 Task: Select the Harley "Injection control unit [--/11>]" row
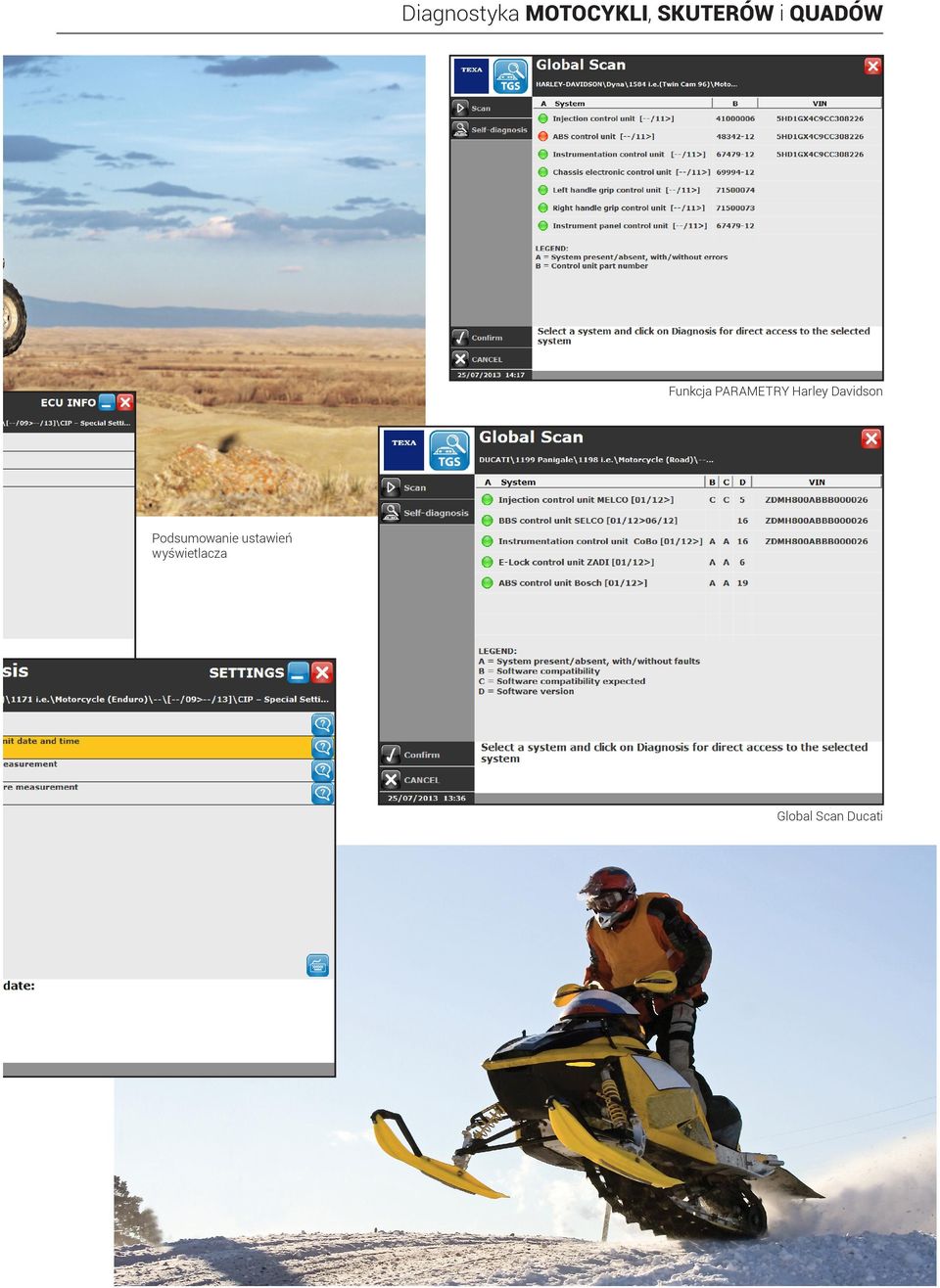pyautogui.click(x=707, y=118)
